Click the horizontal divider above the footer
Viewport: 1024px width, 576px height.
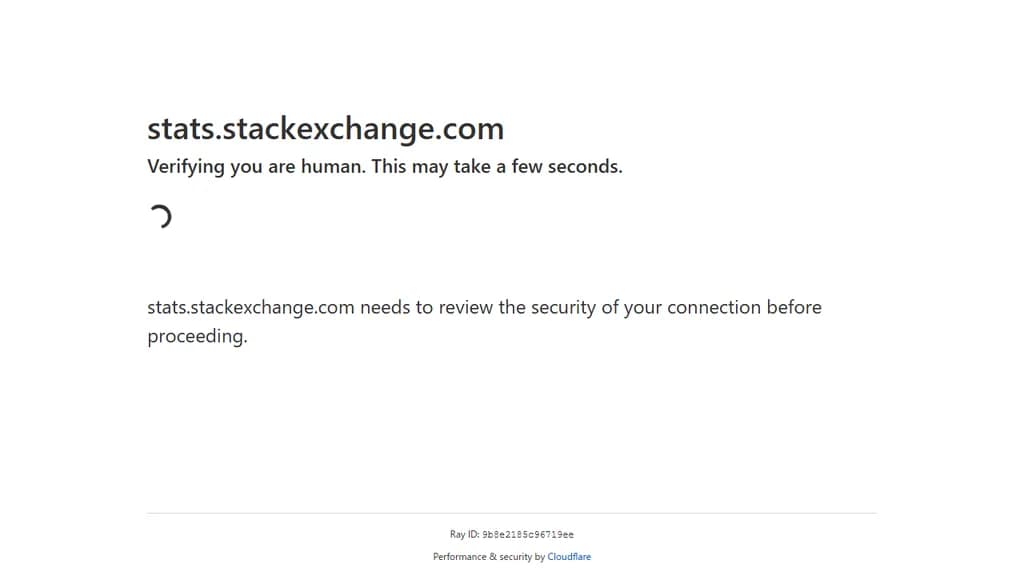pos(511,513)
